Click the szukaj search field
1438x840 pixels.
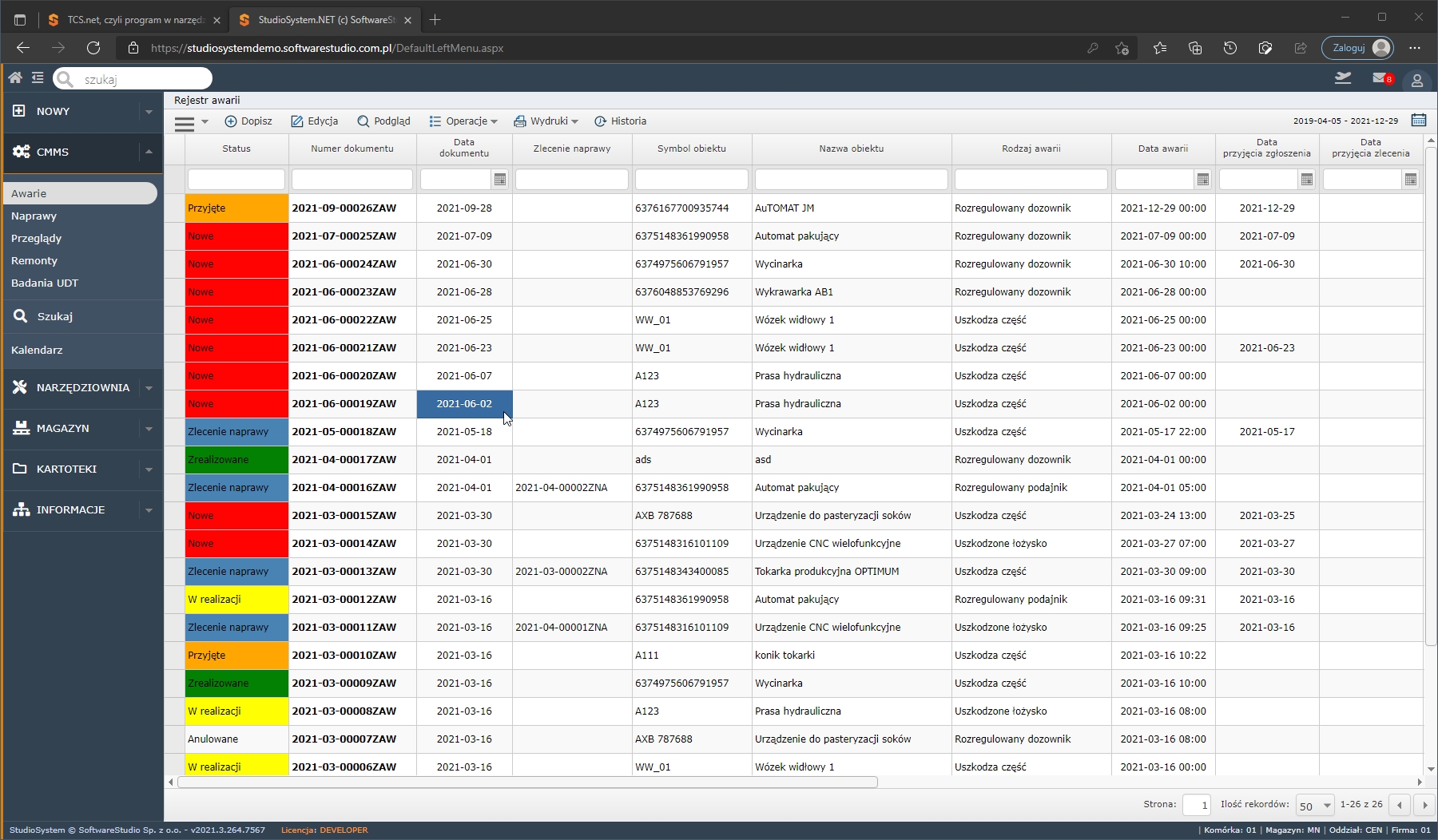coord(133,79)
